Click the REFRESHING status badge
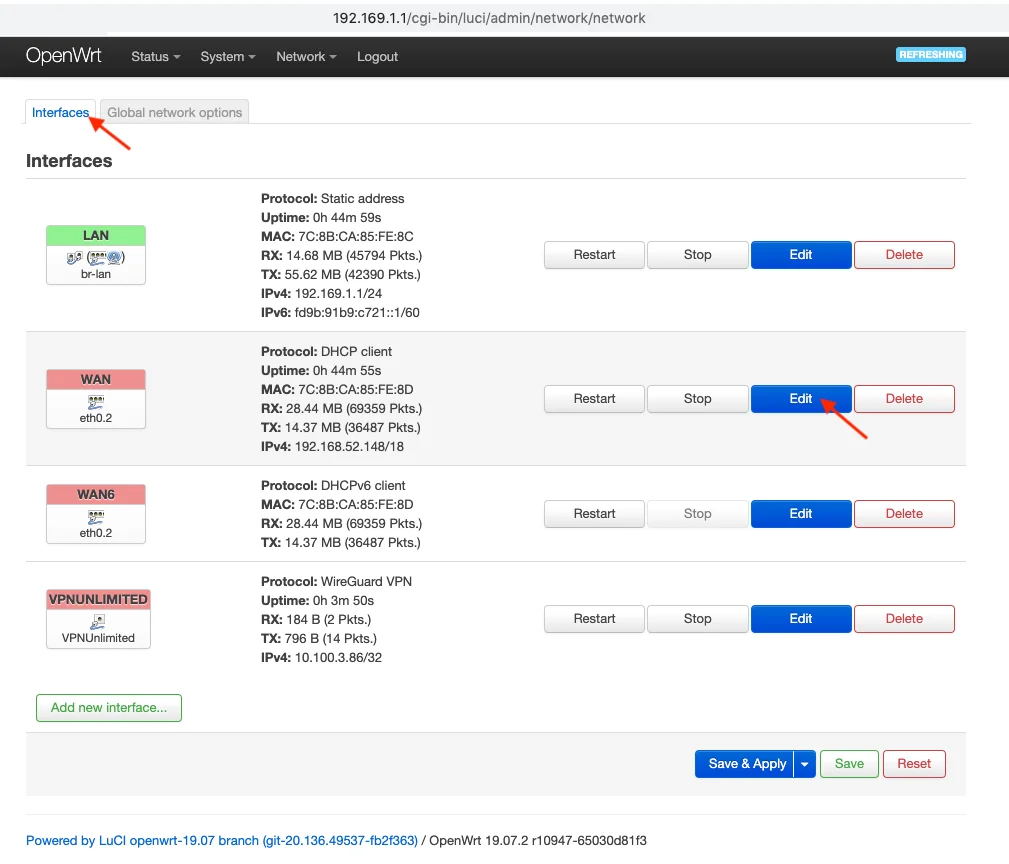This screenshot has height=864, width=1009. [930, 55]
